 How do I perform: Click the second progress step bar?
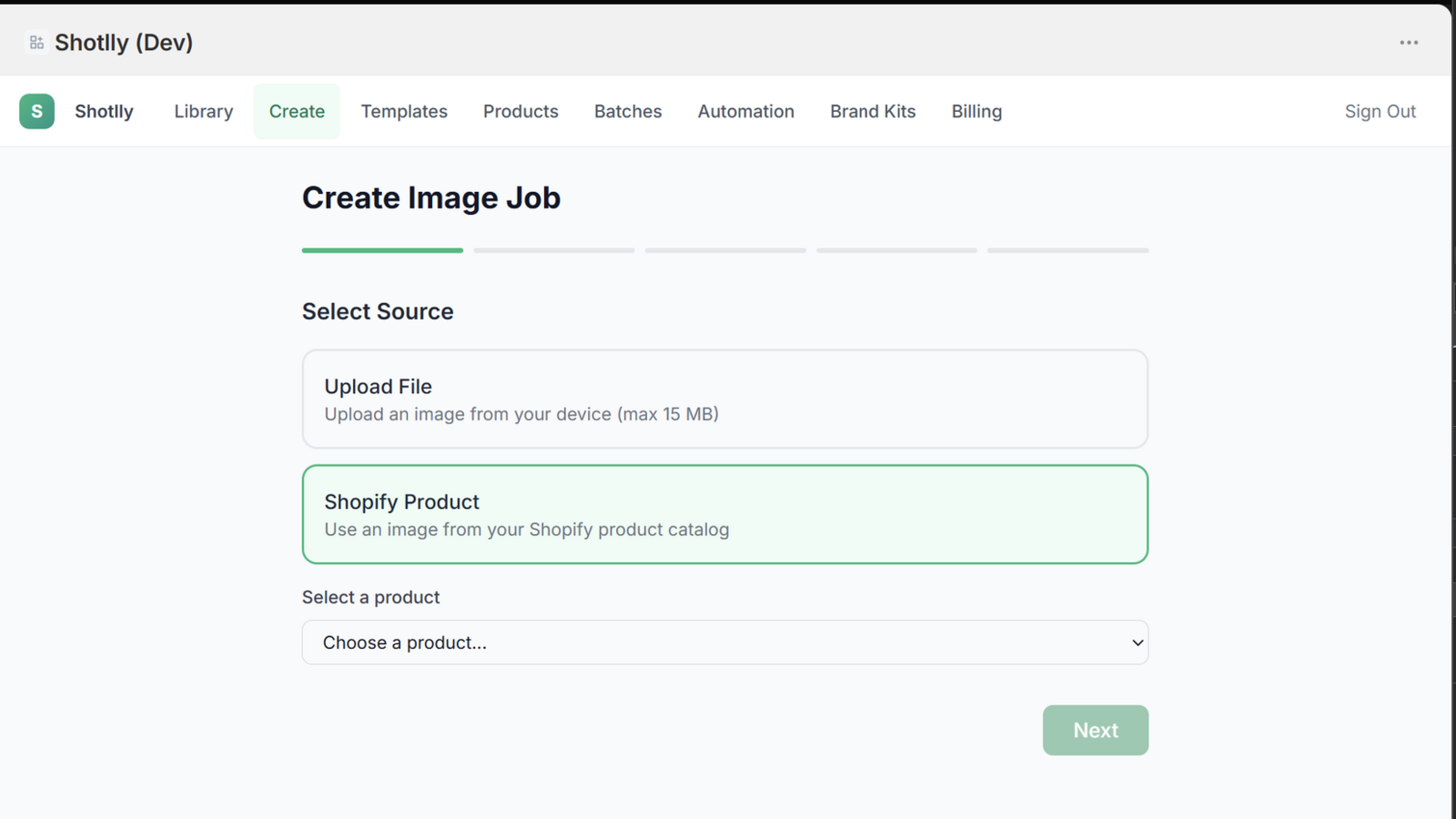pos(554,250)
